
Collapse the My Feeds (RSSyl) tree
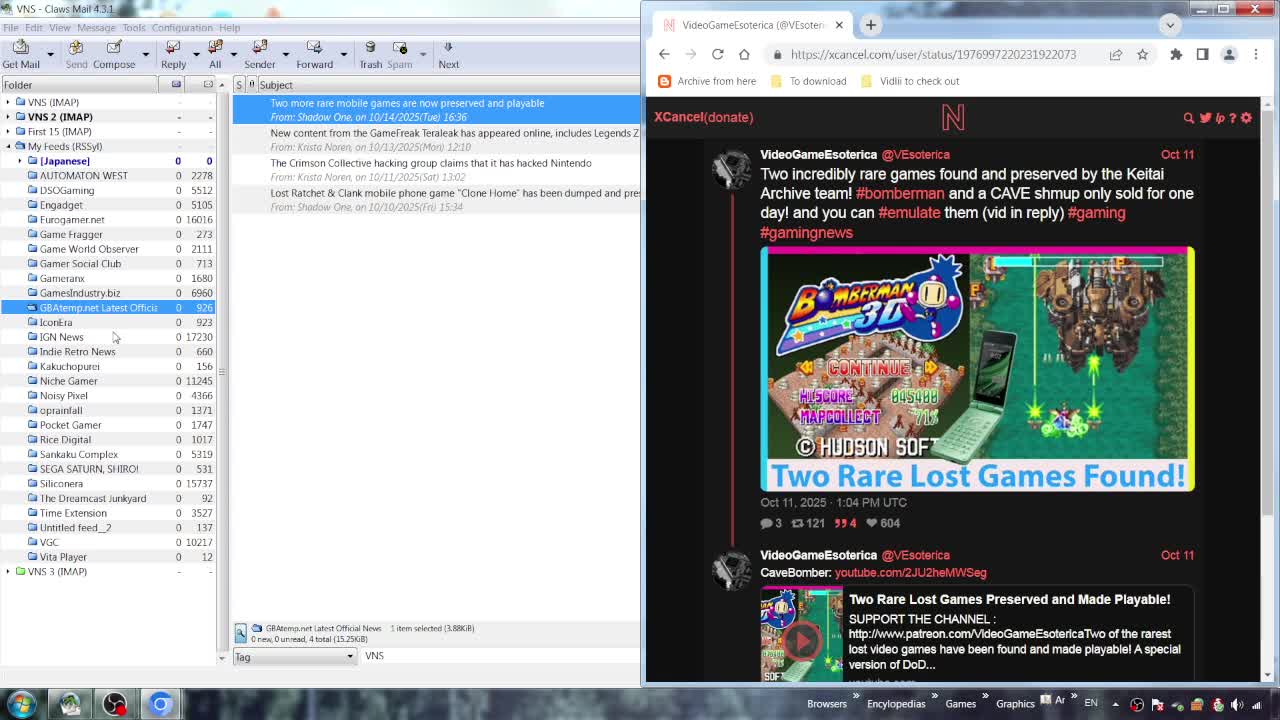coord(8,146)
